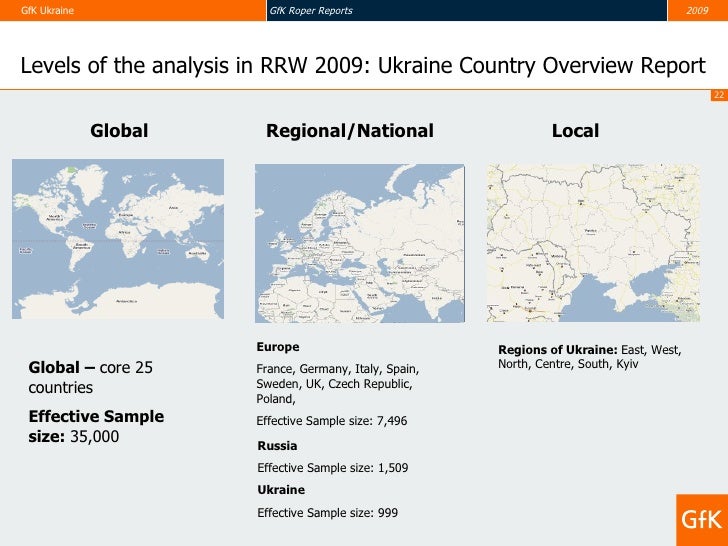The height and width of the screenshot is (546, 728).
Task: Click the slide number 22 badge
Action: click(719, 95)
